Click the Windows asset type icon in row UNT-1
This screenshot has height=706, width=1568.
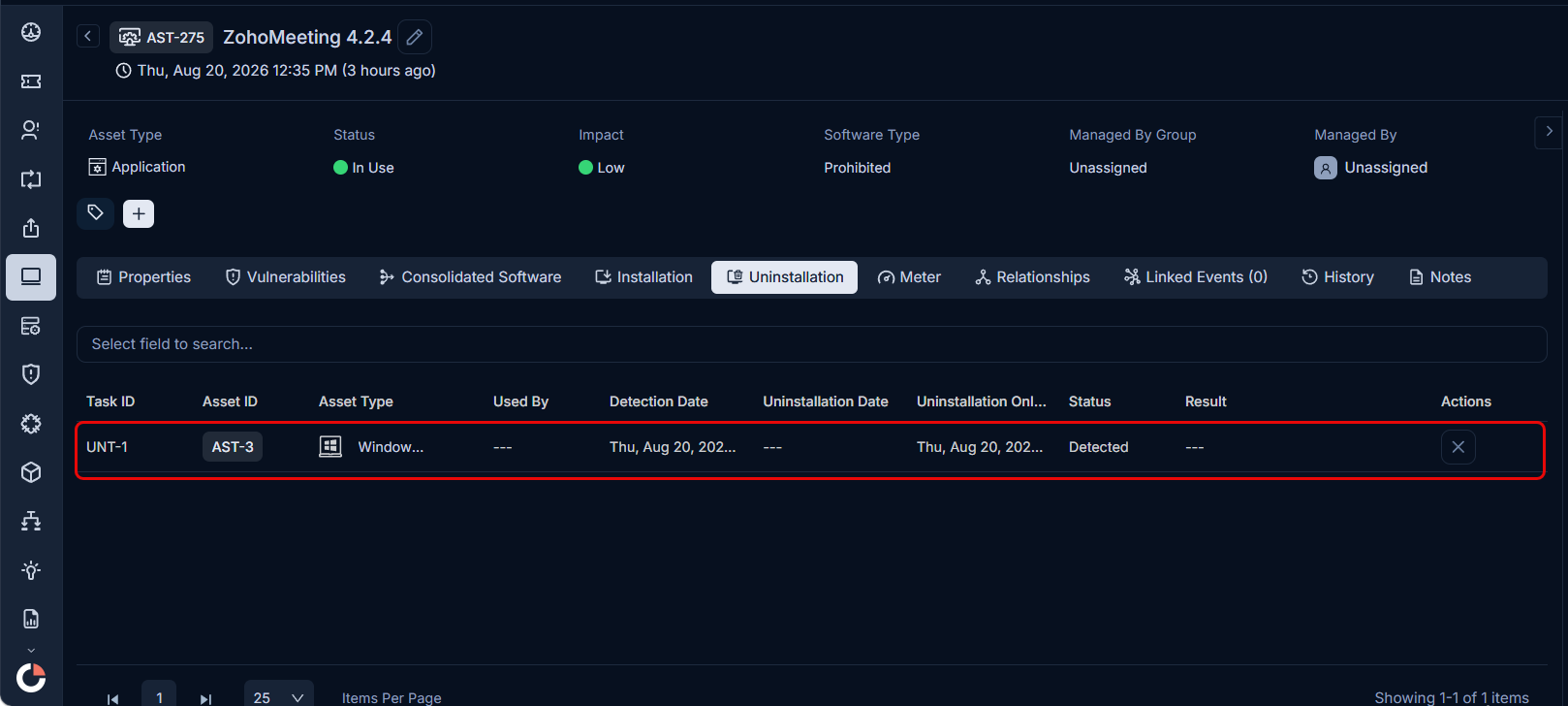[330, 446]
